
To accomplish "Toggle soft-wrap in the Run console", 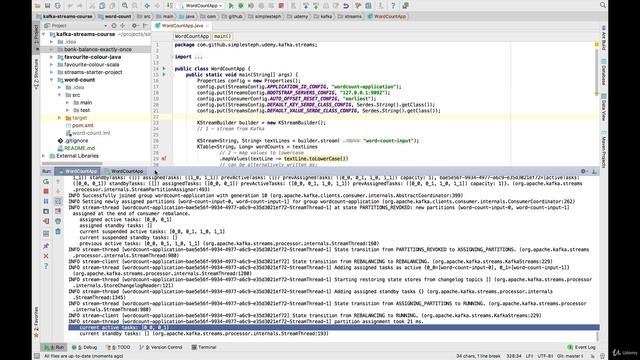I will coord(58,201).
